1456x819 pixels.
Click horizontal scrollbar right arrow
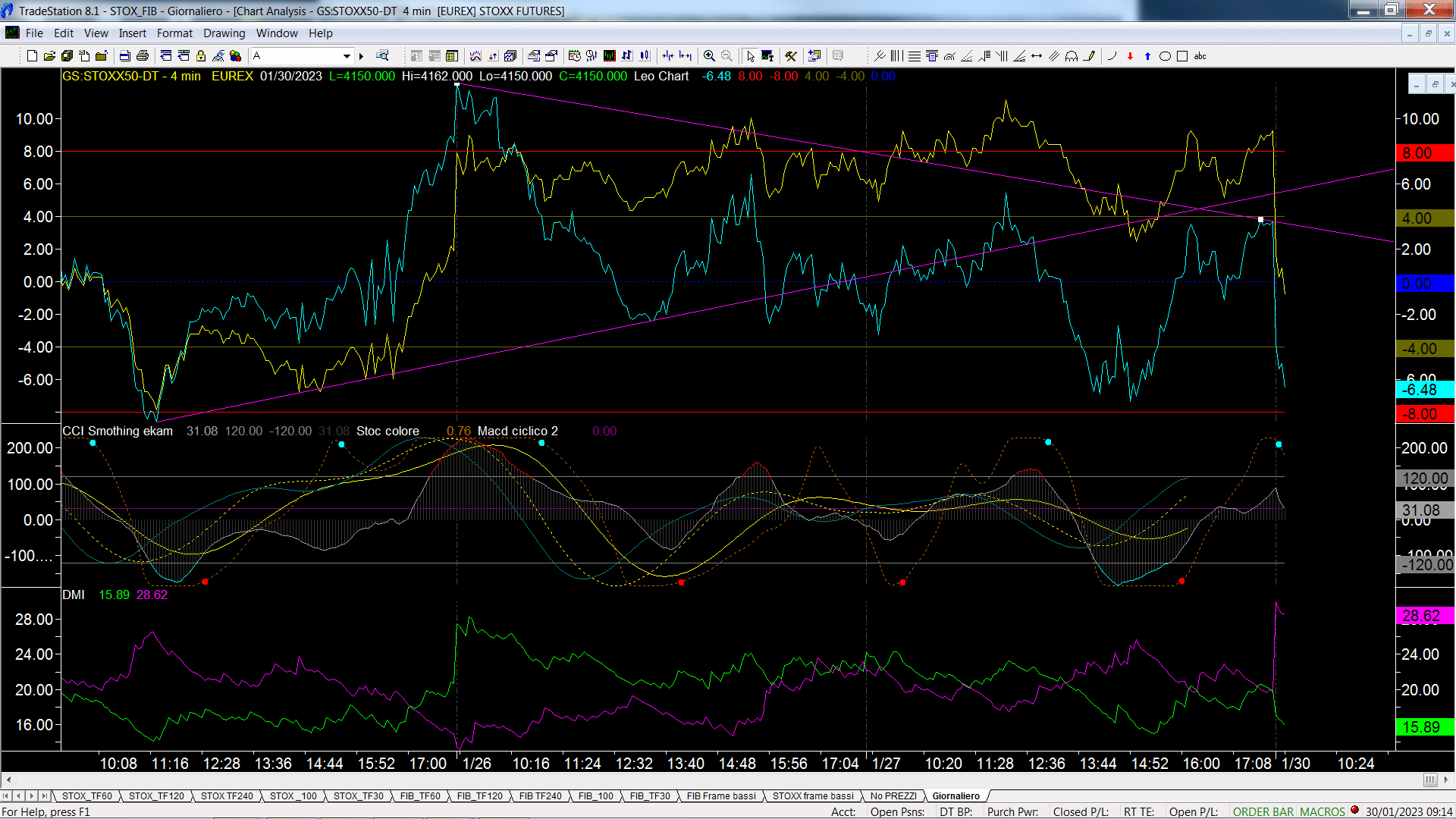click(1447, 780)
